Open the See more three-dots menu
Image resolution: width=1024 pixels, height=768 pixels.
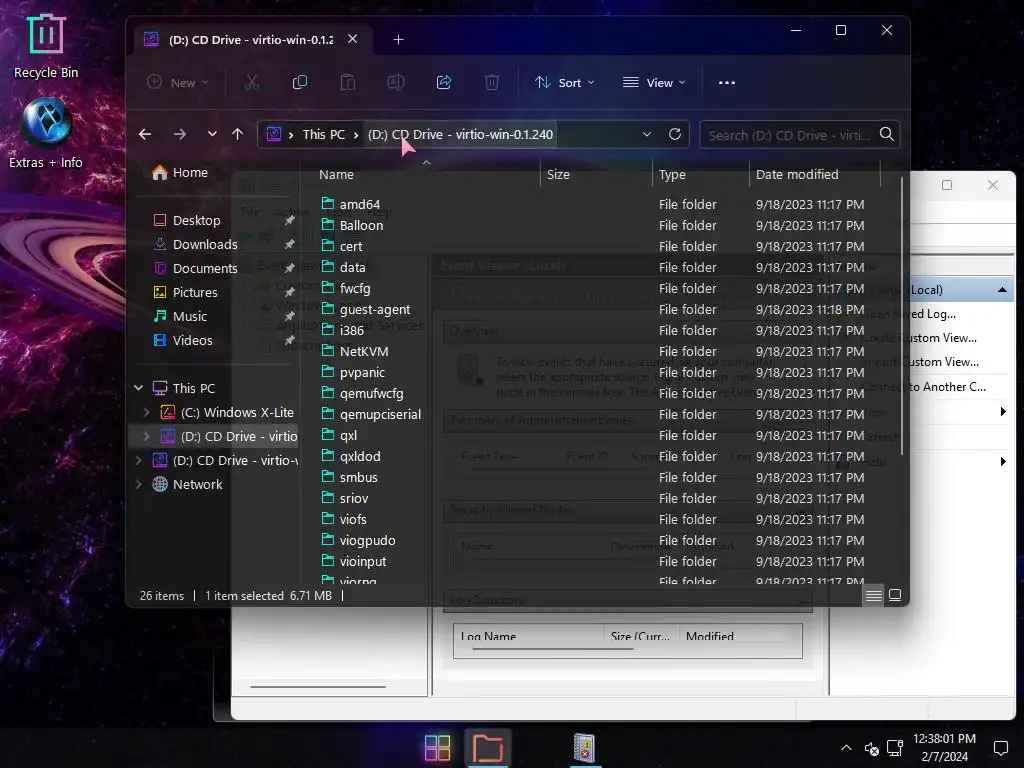(727, 82)
